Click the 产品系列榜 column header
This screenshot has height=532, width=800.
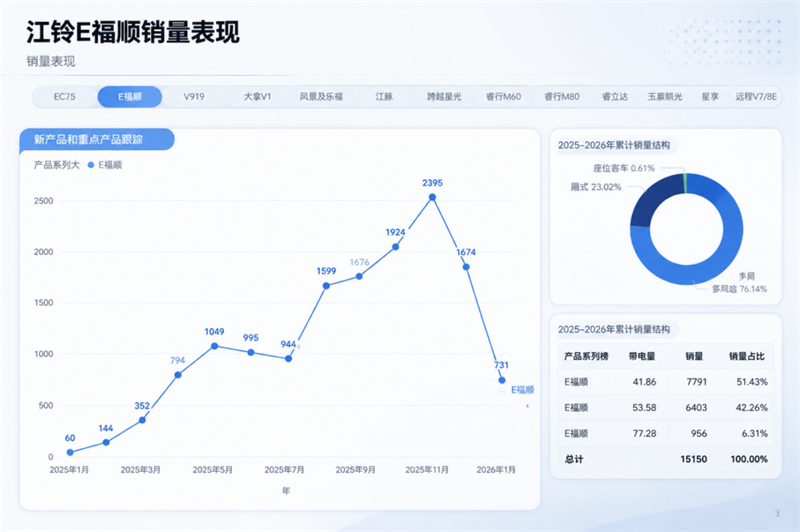click(586, 357)
